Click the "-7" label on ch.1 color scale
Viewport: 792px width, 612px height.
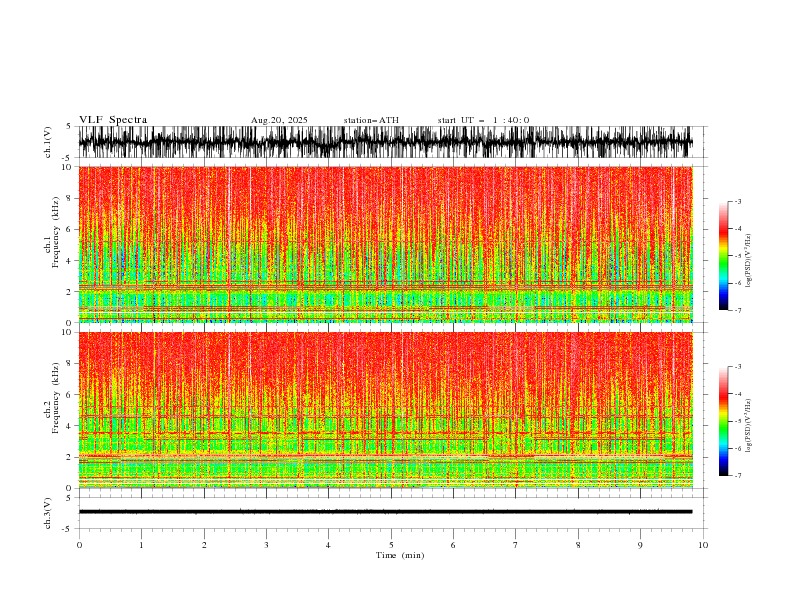(x=738, y=310)
